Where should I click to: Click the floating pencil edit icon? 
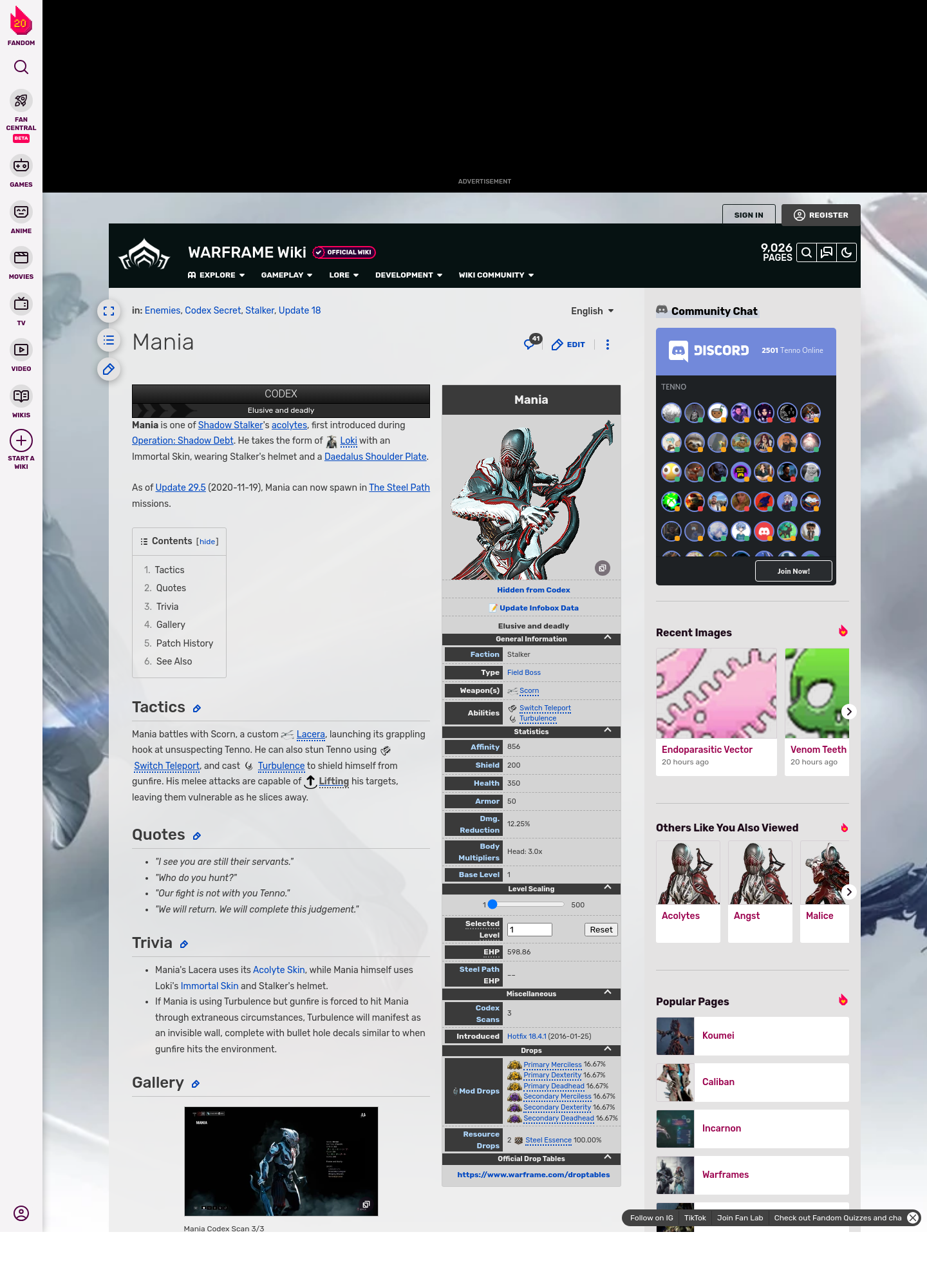109,369
